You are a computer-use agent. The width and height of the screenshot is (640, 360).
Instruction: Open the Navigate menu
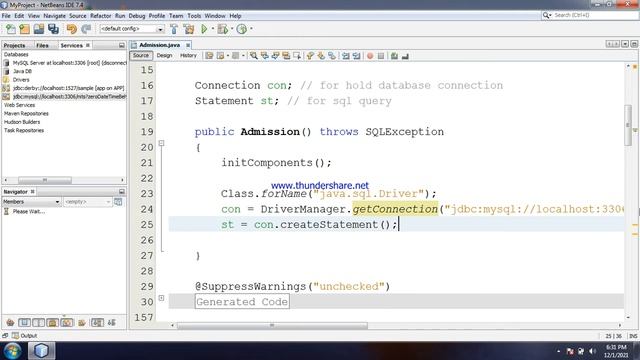tap(54, 16)
